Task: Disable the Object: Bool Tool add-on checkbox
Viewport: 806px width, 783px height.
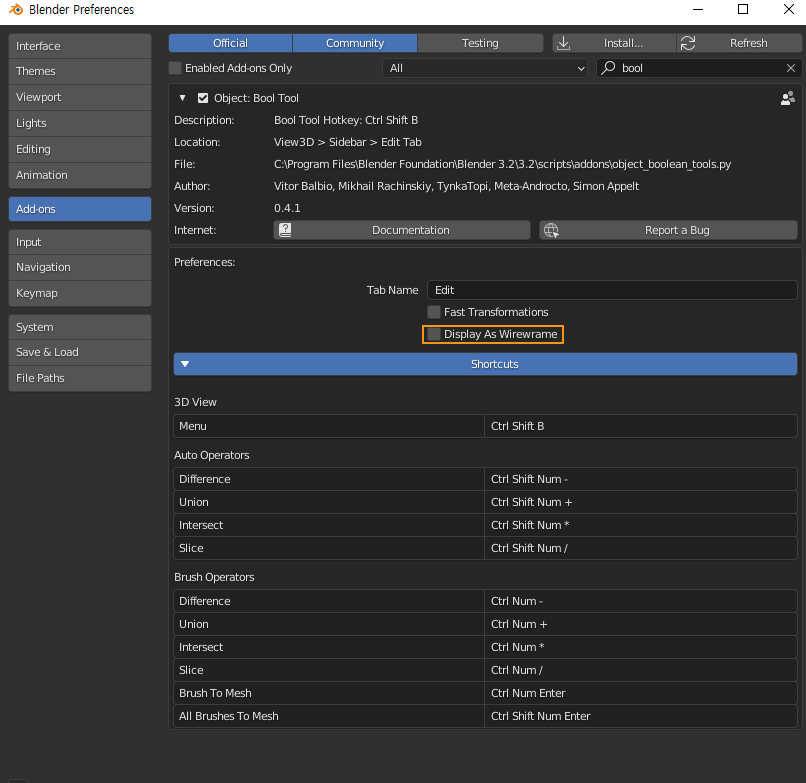Action: point(203,98)
